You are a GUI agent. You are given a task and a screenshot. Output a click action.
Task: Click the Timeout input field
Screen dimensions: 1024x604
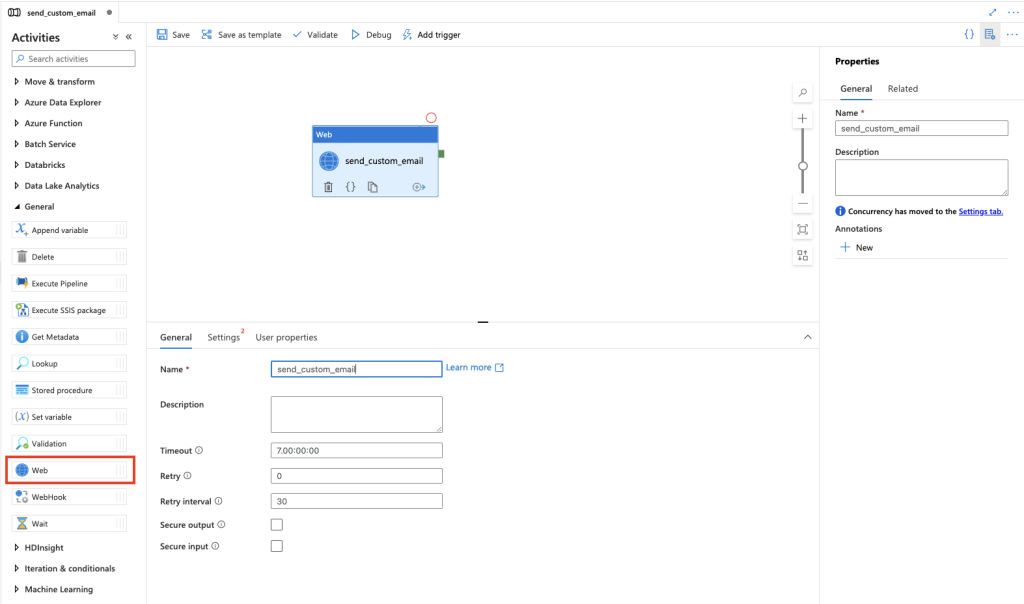356,451
